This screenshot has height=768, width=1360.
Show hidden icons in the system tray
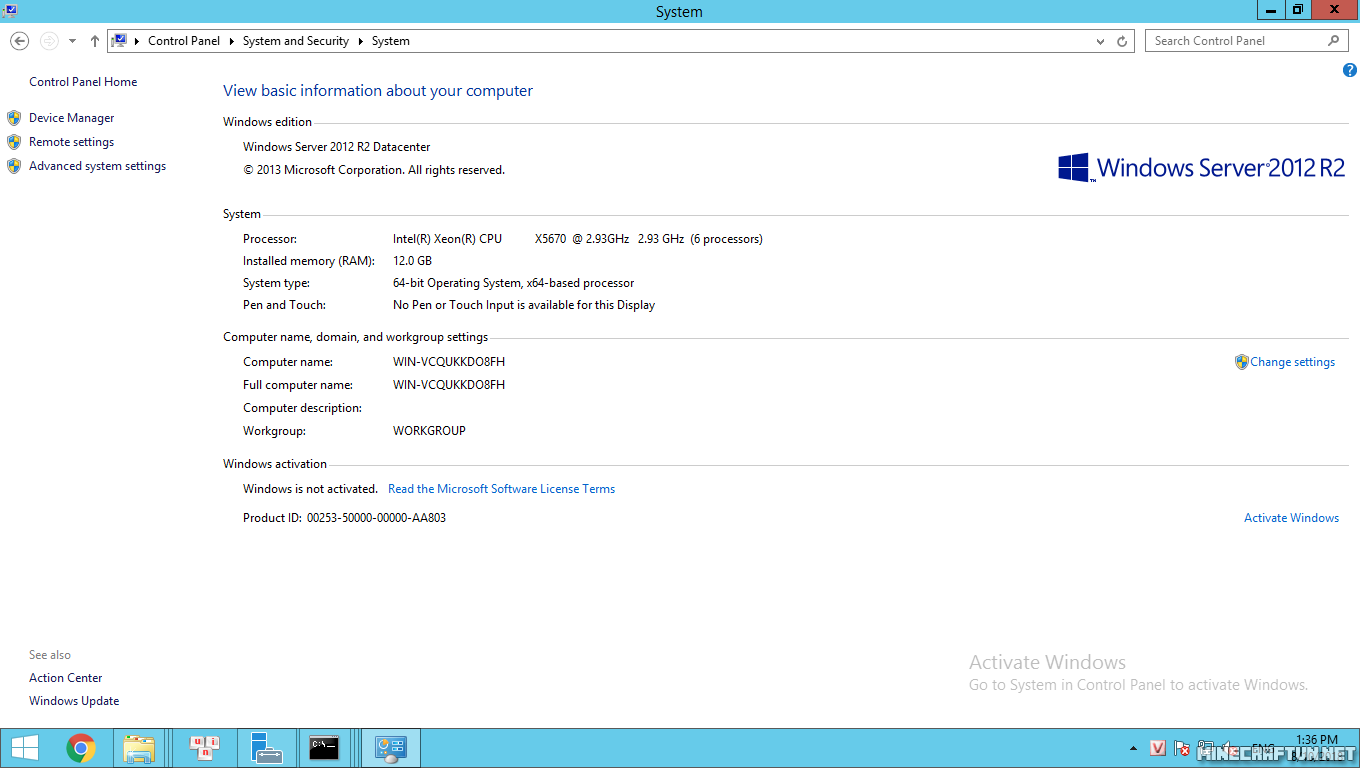[1133, 748]
